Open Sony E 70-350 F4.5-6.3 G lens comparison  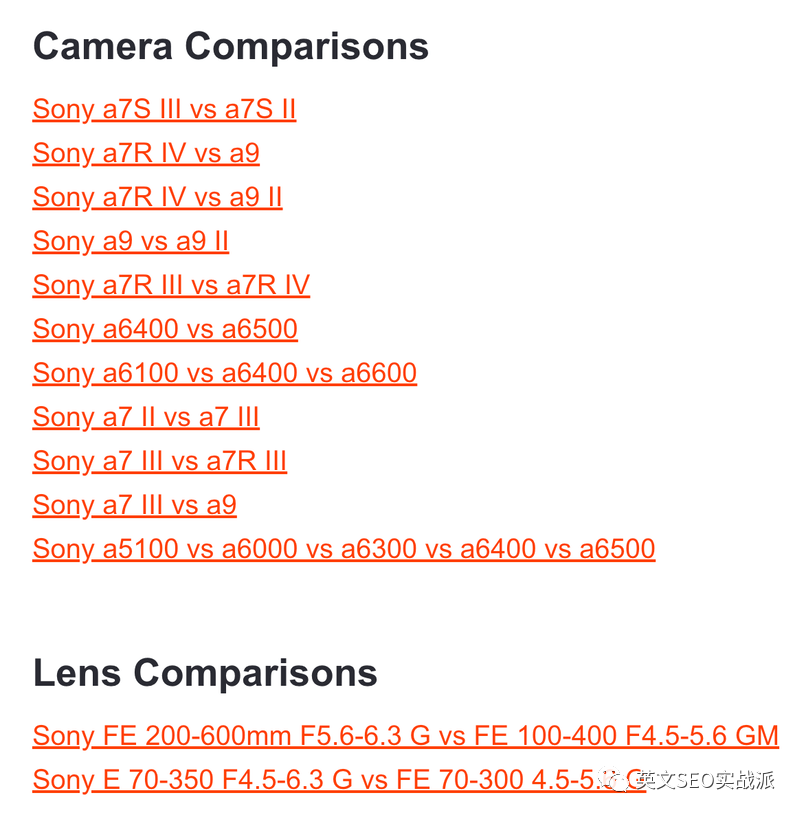click(x=339, y=780)
